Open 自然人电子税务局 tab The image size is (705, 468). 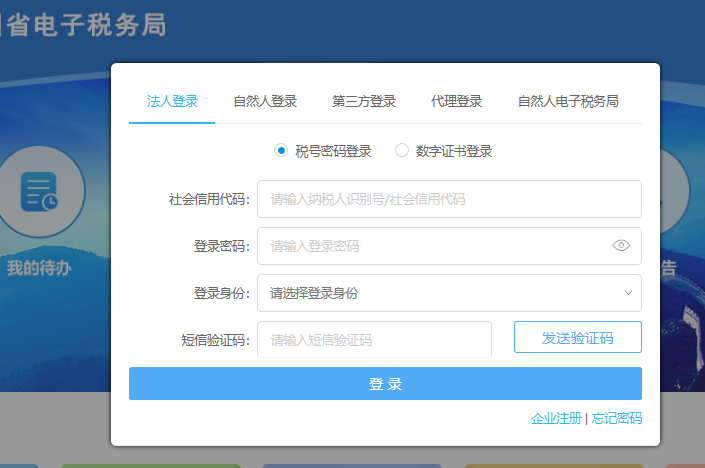[x=568, y=102]
